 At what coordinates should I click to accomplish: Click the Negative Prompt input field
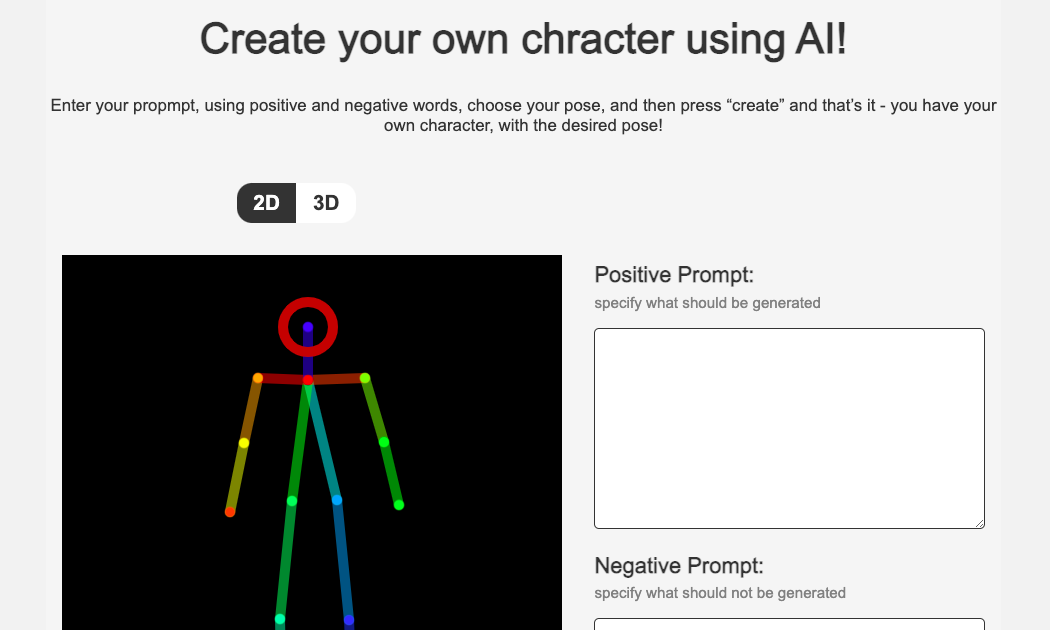tap(790, 624)
